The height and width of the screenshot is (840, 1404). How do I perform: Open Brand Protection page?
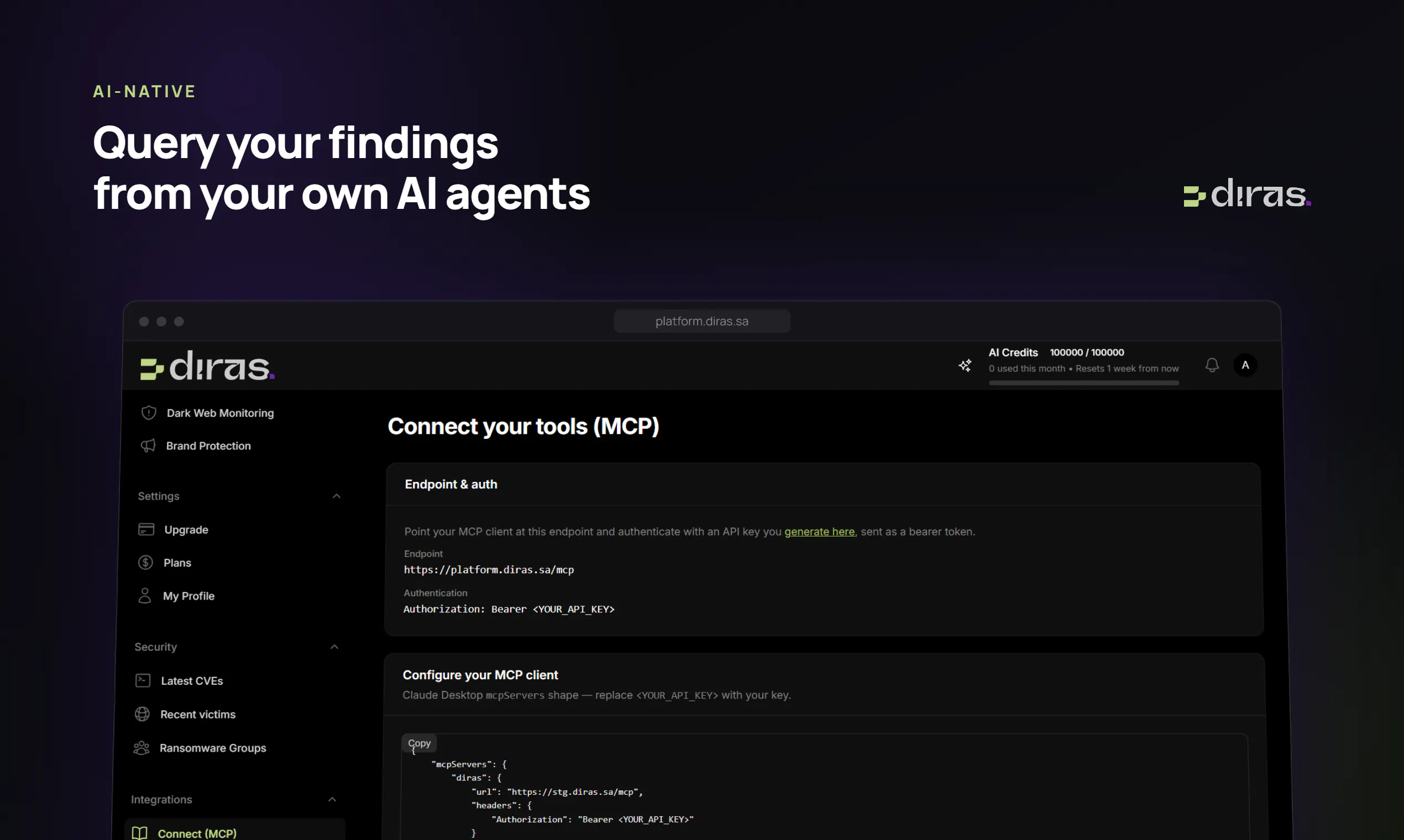(x=208, y=446)
